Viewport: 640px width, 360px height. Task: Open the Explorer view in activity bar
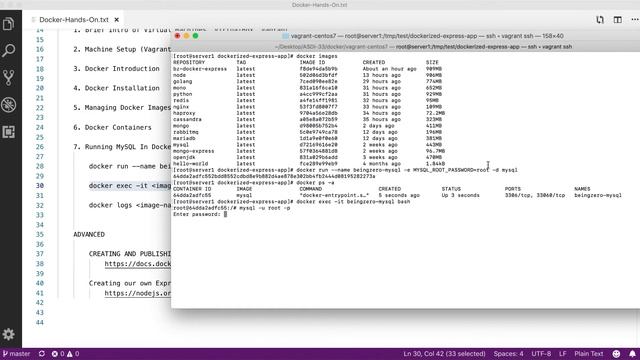tap(9, 24)
